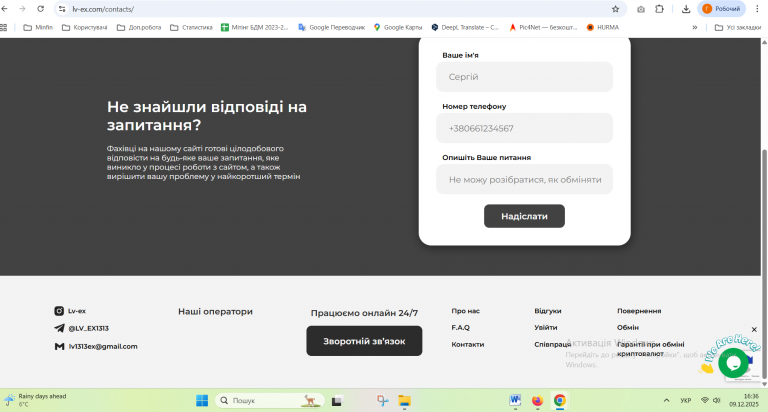
Task: Open Google Карты bookmark
Action: 398,27
